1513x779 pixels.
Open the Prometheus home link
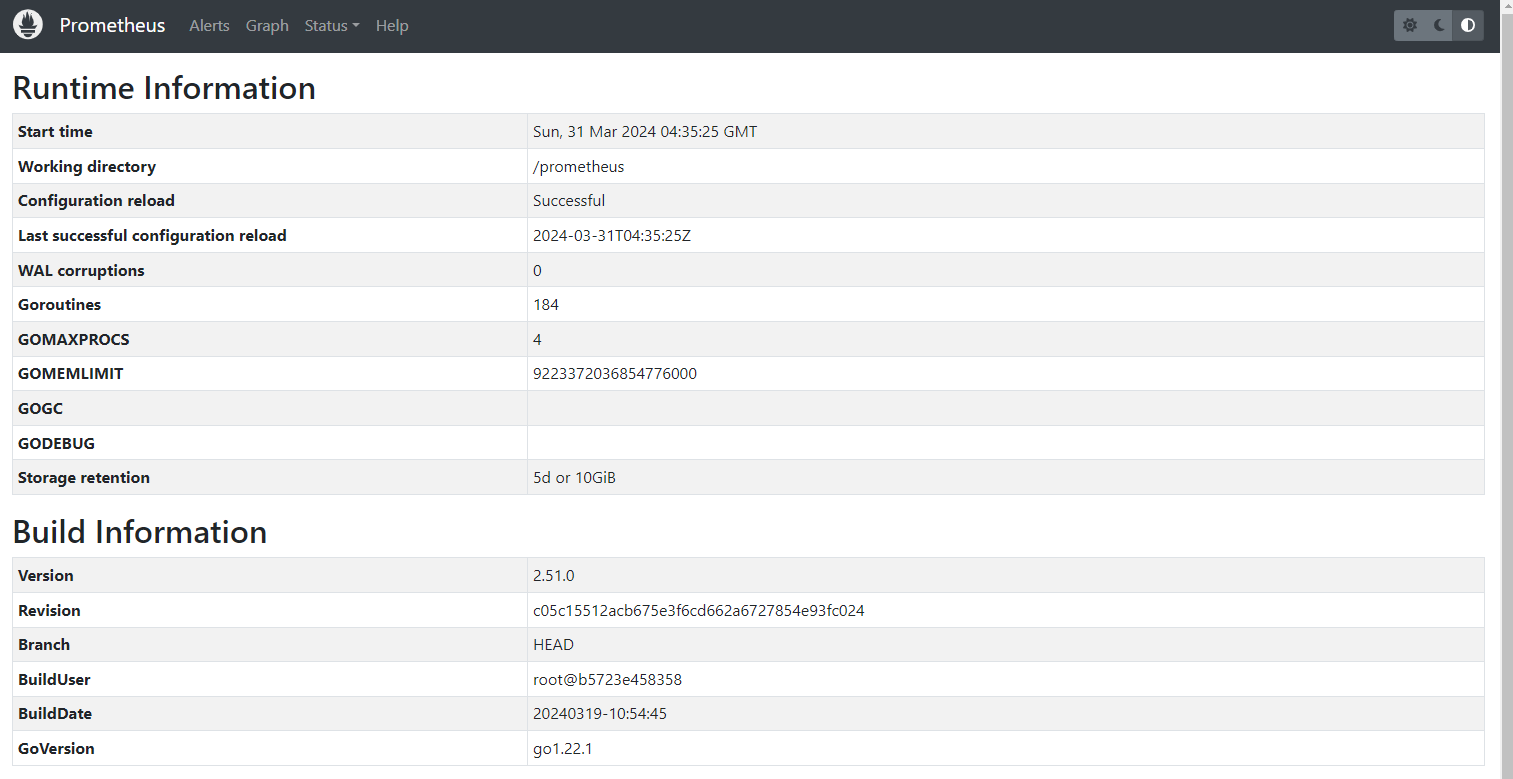(x=112, y=25)
